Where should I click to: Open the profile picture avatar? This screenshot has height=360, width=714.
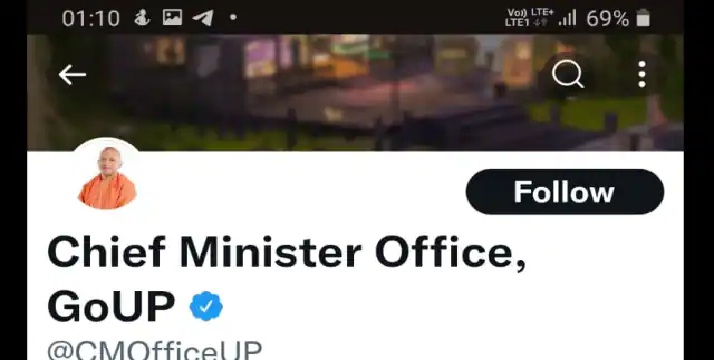107,175
